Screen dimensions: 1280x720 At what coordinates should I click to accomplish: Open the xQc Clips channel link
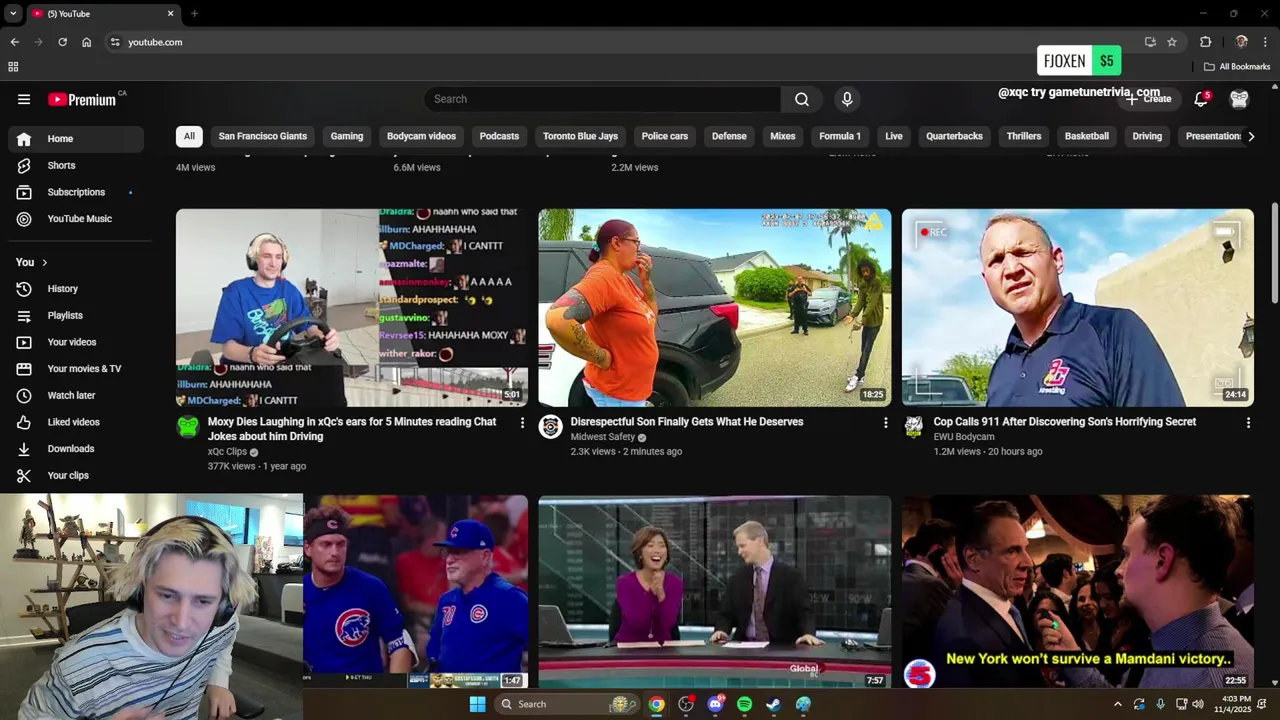tap(227, 452)
